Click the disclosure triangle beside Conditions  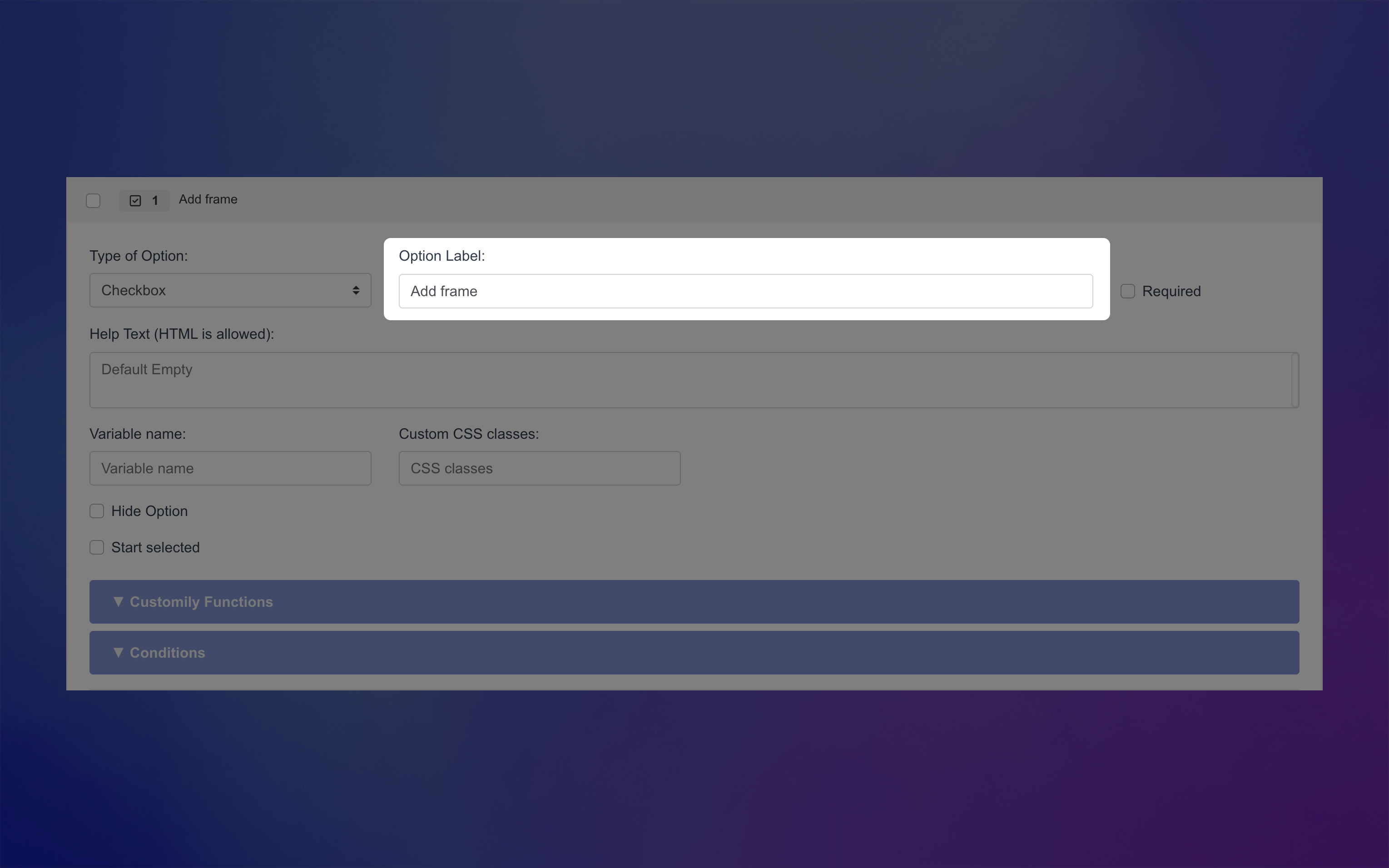118,652
